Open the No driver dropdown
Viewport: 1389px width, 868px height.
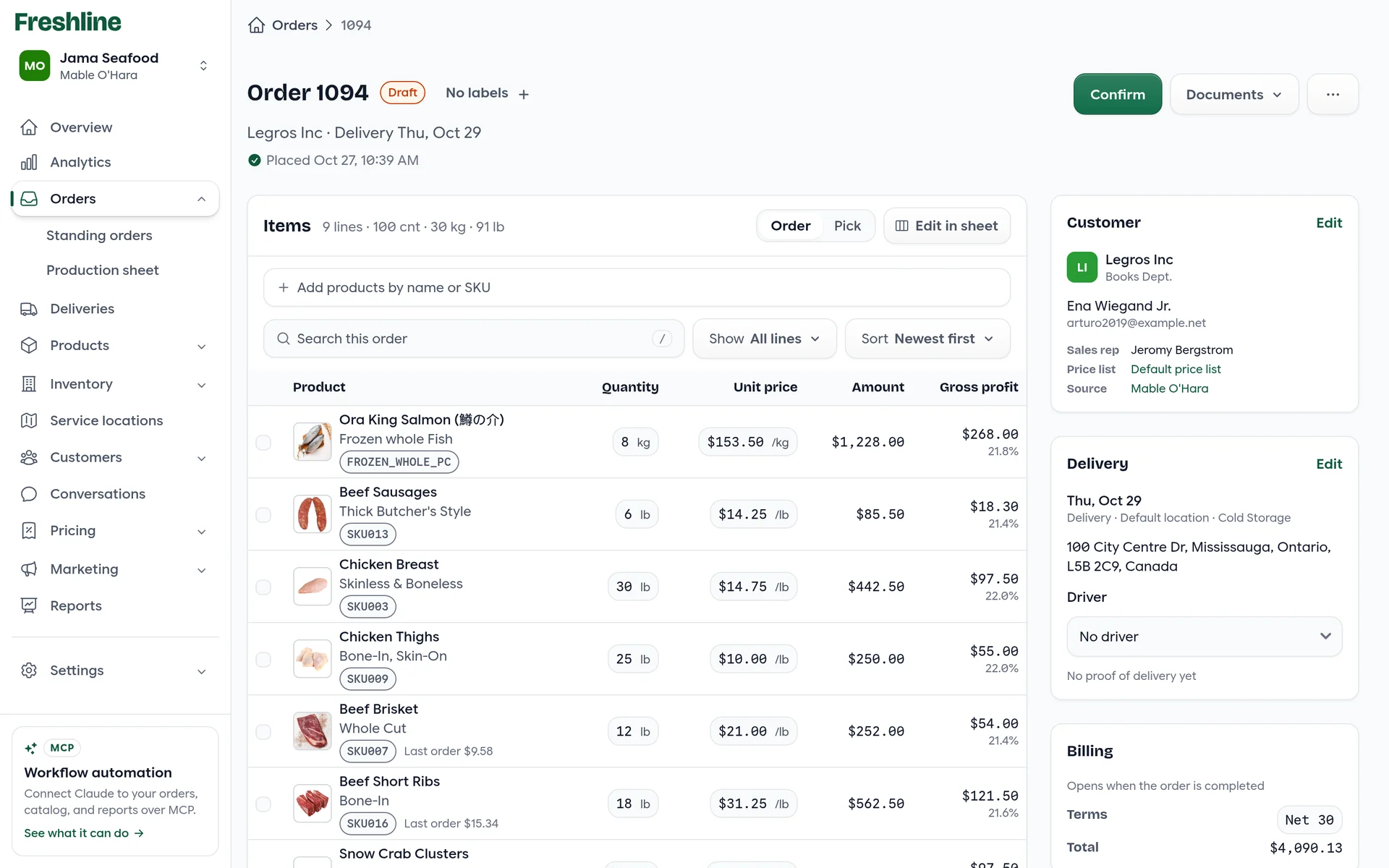[x=1204, y=637]
